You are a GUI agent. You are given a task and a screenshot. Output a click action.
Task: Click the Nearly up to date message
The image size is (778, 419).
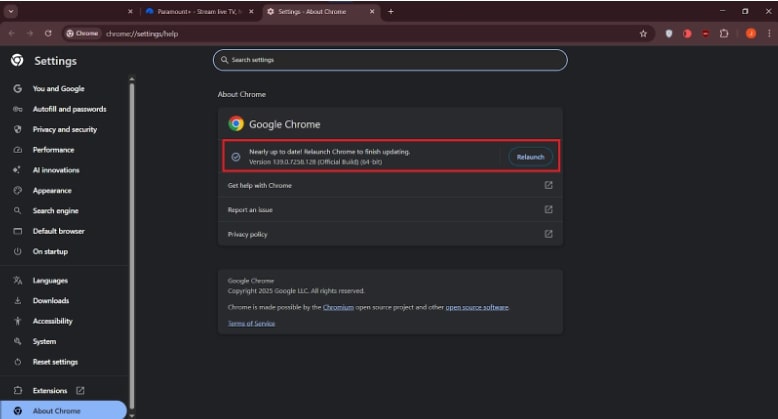coord(329,152)
